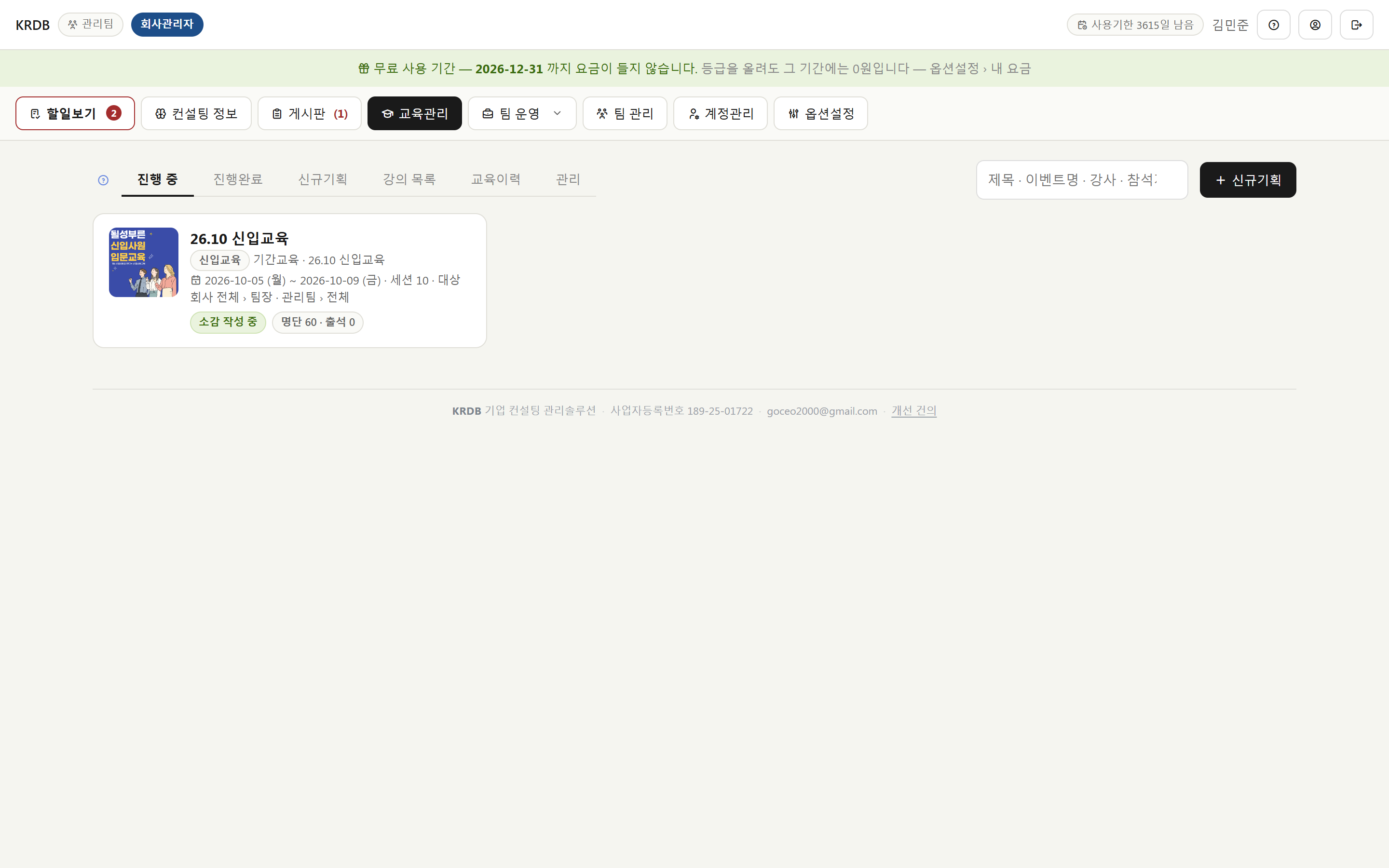This screenshot has width=1389, height=868.
Task: Open the 교육이력 tab
Action: point(496,179)
